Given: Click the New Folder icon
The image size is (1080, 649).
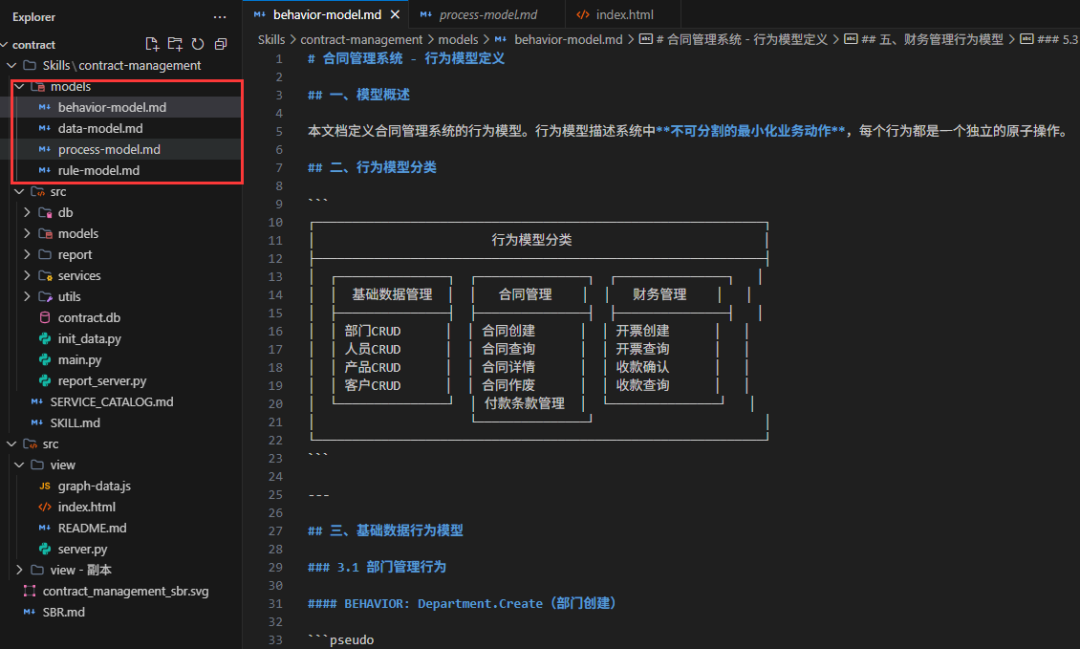Looking at the screenshot, I should click(175, 44).
